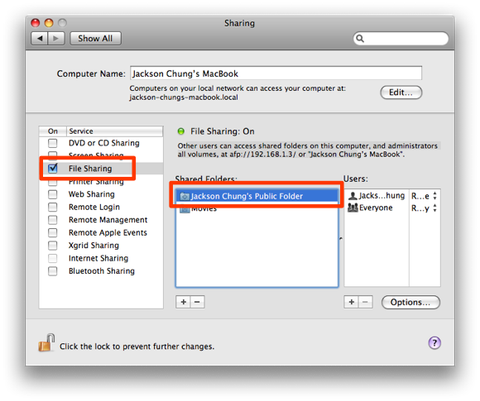Open the Options... button
This screenshot has height=401, width=480.
(x=411, y=302)
